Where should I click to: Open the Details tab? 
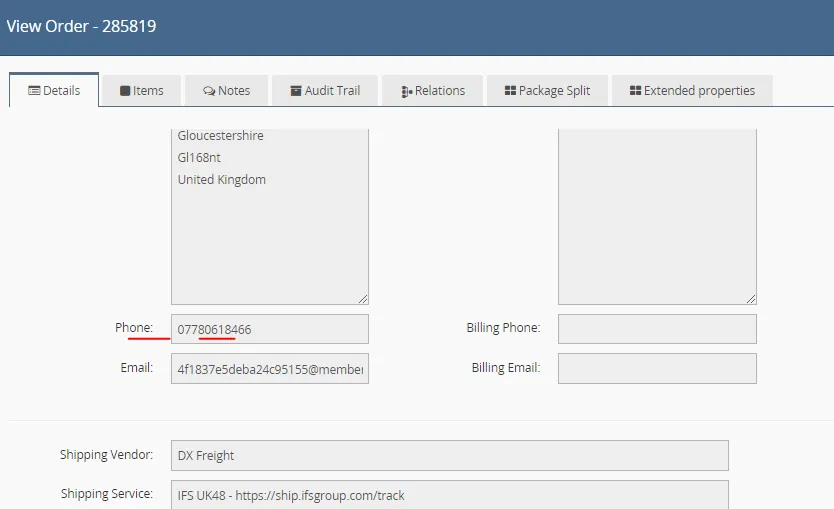(x=54, y=90)
